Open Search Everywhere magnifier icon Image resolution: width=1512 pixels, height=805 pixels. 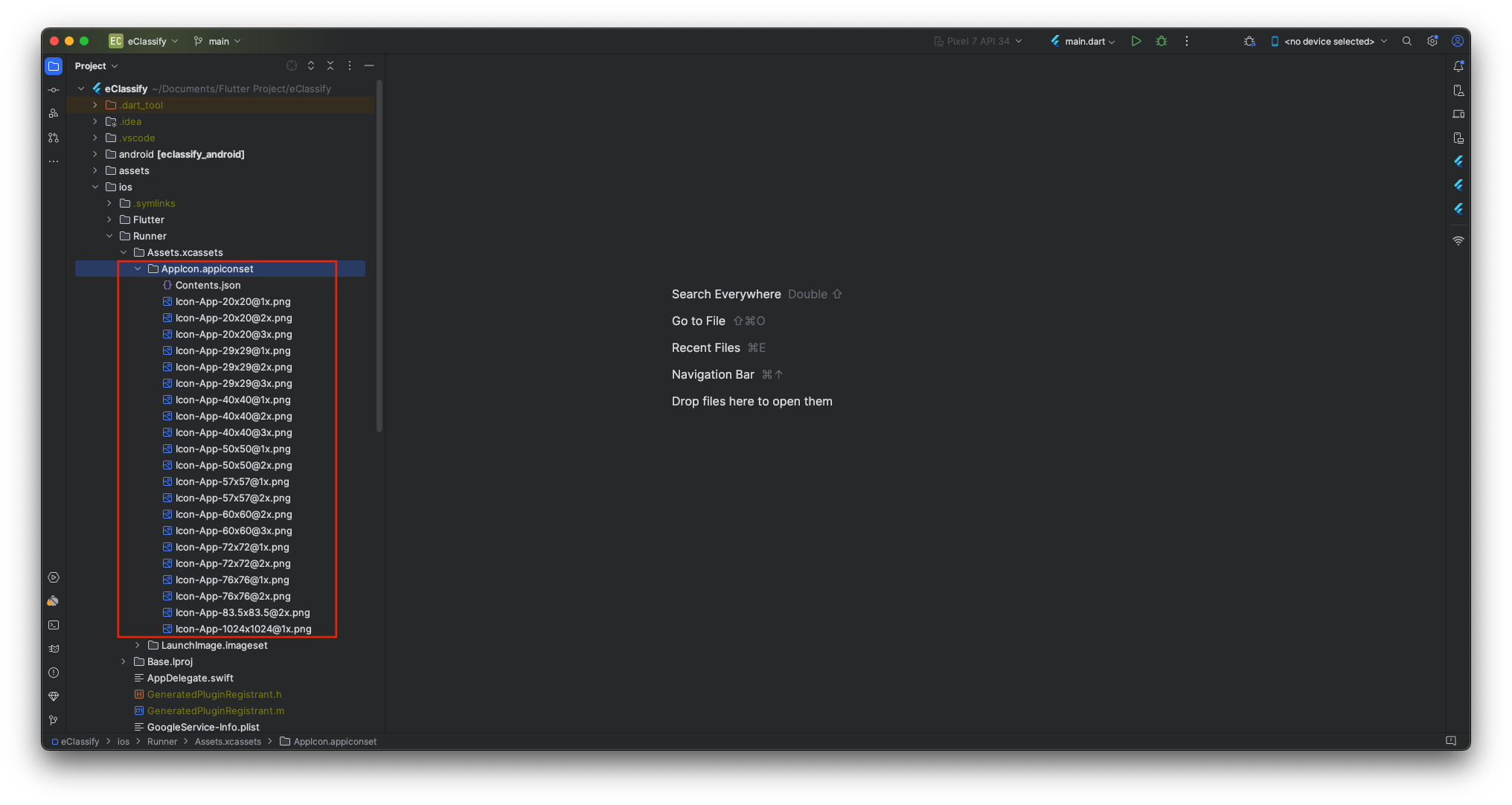(x=1406, y=41)
